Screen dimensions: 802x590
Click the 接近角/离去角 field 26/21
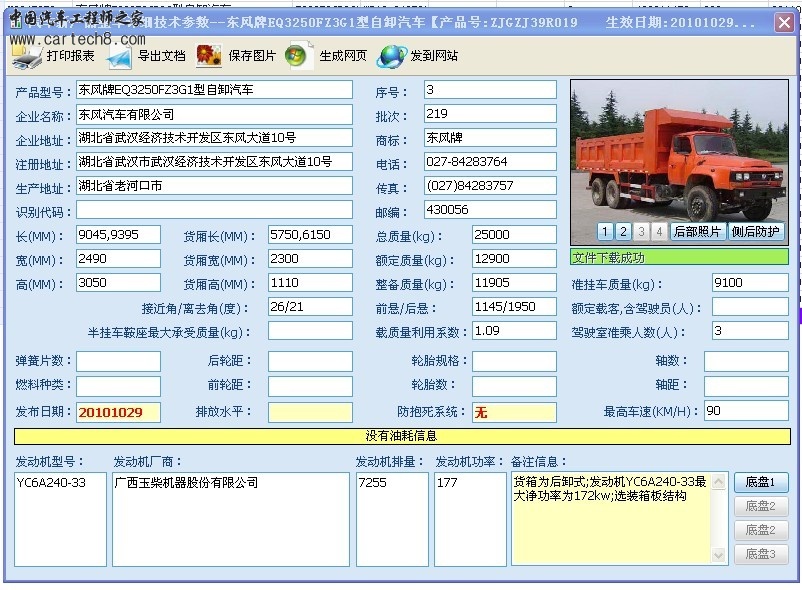[310, 307]
